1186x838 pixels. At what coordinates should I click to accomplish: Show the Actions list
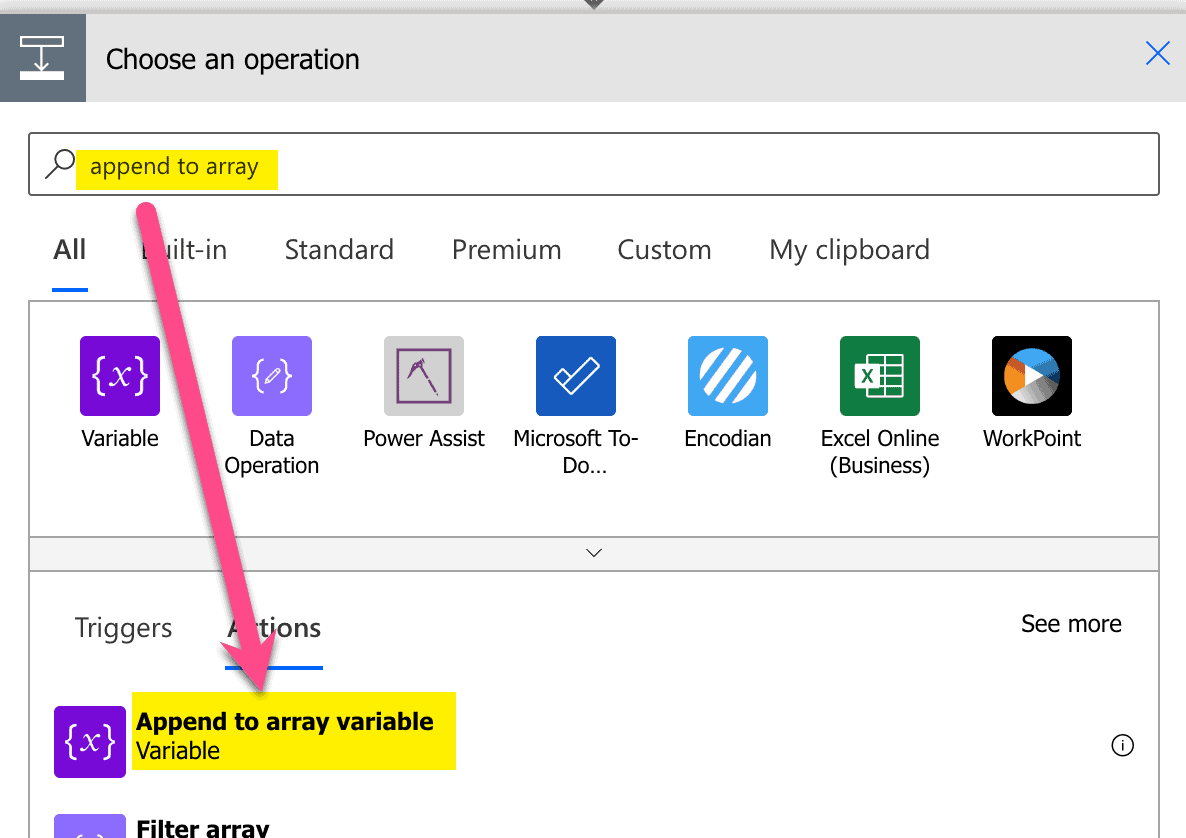tap(273, 628)
